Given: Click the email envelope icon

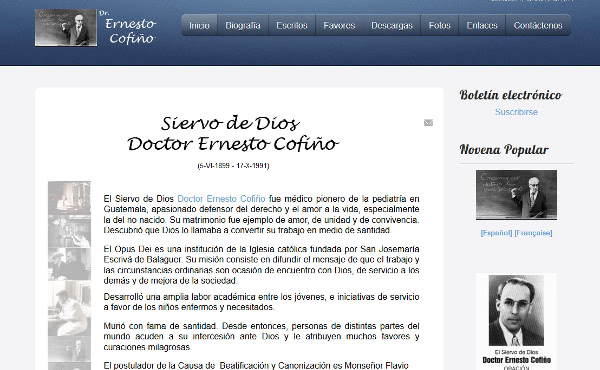Looking at the screenshot, I should pos(429,122).
